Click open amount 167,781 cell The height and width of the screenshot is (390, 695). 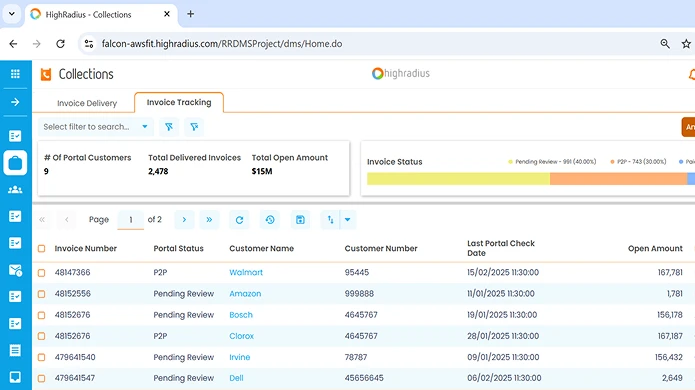pos(670,272)
